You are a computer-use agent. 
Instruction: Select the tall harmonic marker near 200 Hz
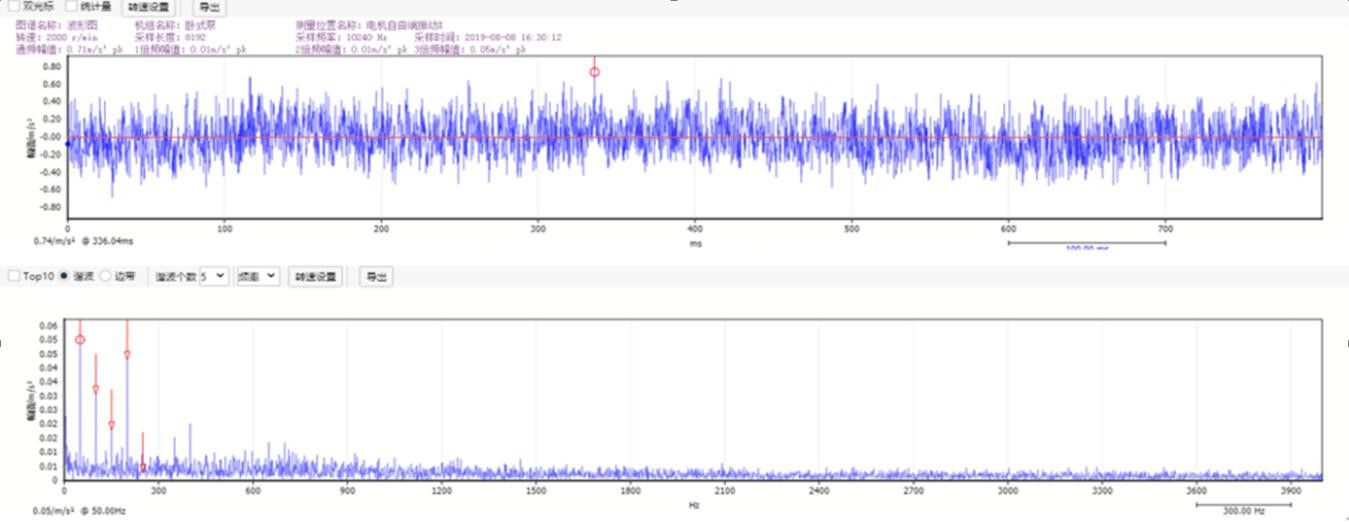pyautogui.click(x=127, y=354)
